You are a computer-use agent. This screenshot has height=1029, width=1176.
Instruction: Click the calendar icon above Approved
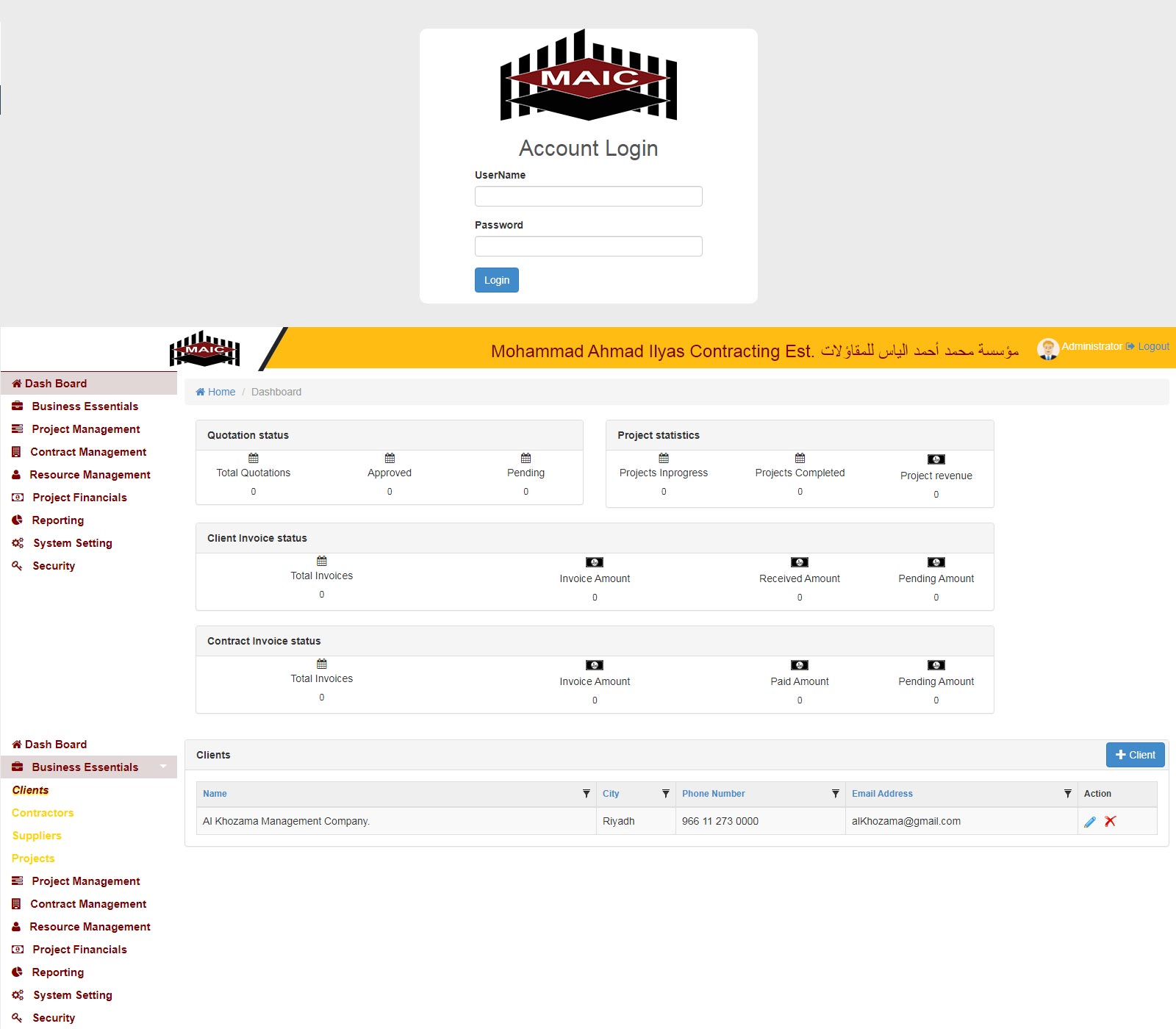390,458
